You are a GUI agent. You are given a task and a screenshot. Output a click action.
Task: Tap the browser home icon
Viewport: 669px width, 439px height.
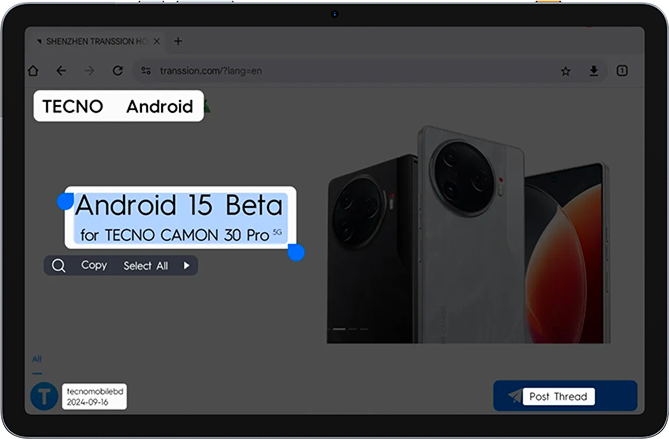(33, 71)
